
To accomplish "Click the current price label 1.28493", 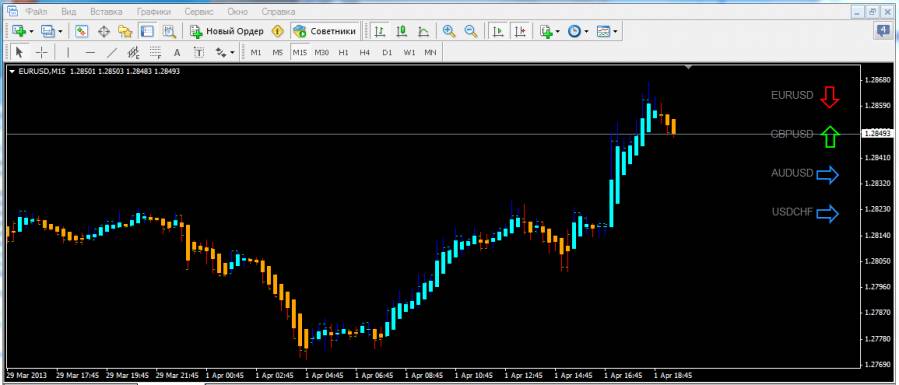I will (x=878, y=133).
